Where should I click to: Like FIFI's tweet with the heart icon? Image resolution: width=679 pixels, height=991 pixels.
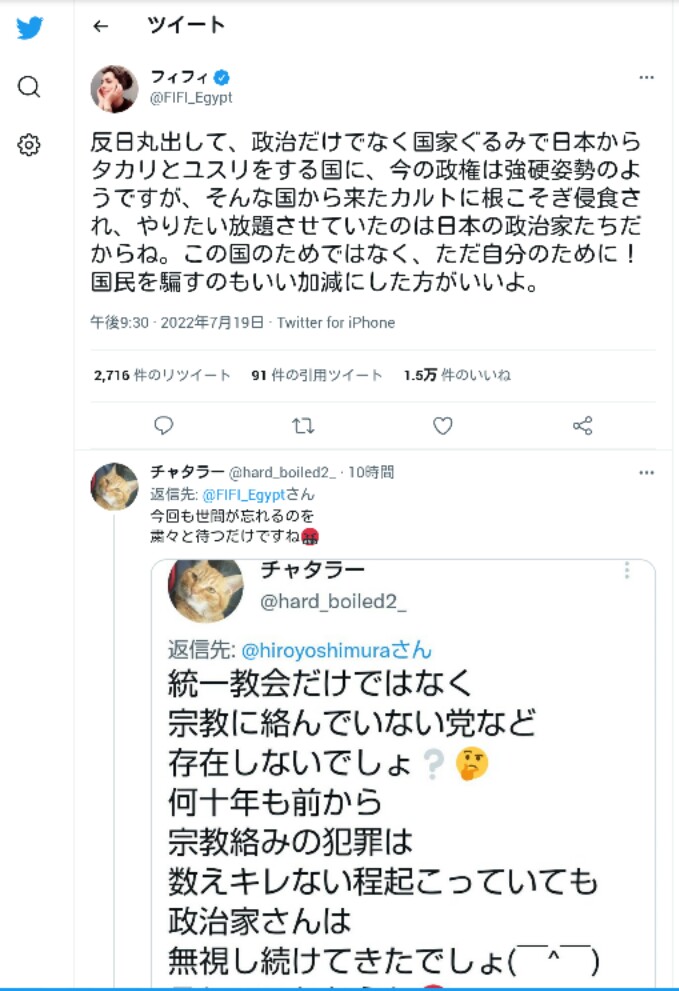click(x=442, y=425)
